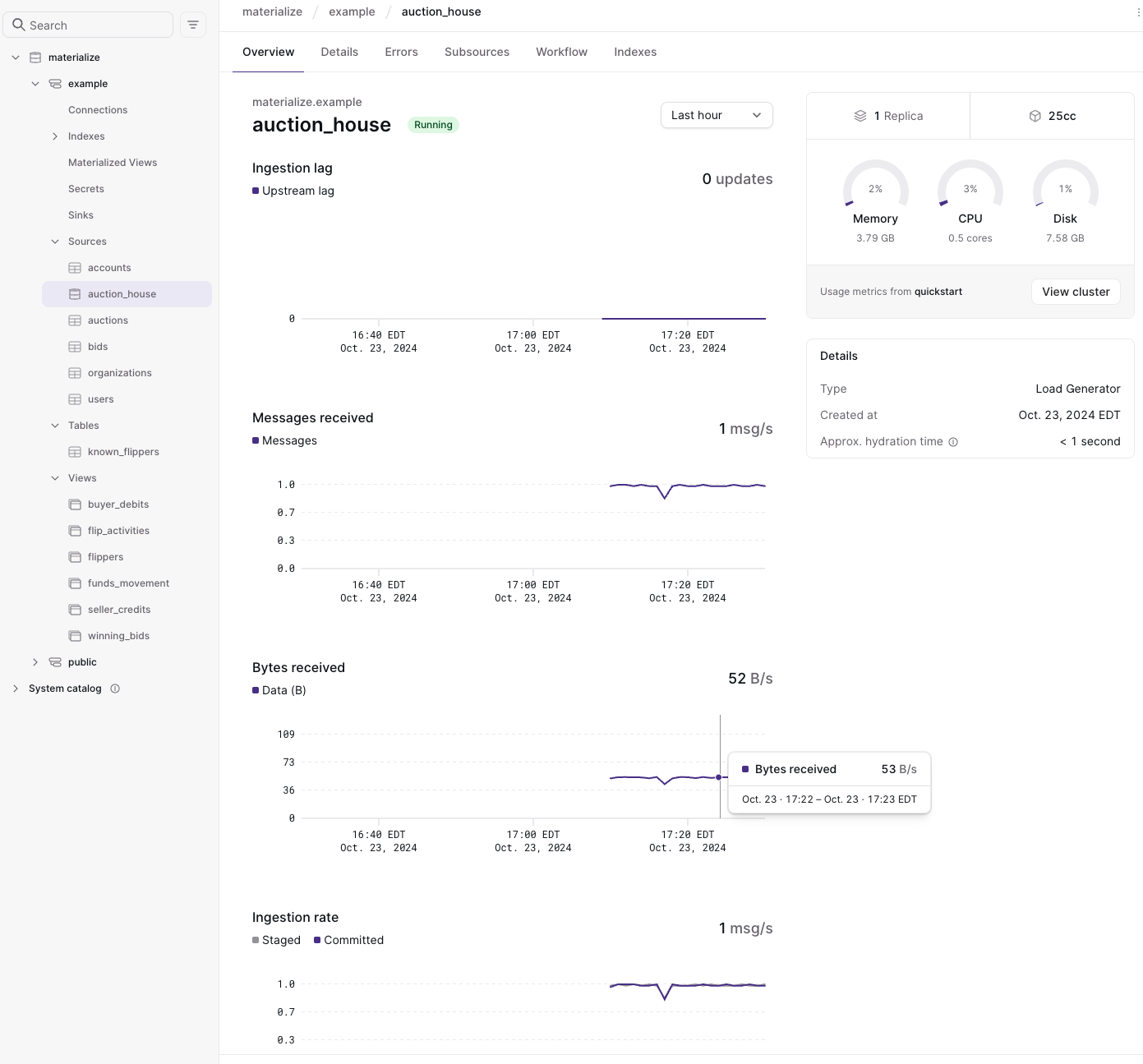Toggle the Committed series legend
The image size is (1143, 1064).
[x=348, y=940]
